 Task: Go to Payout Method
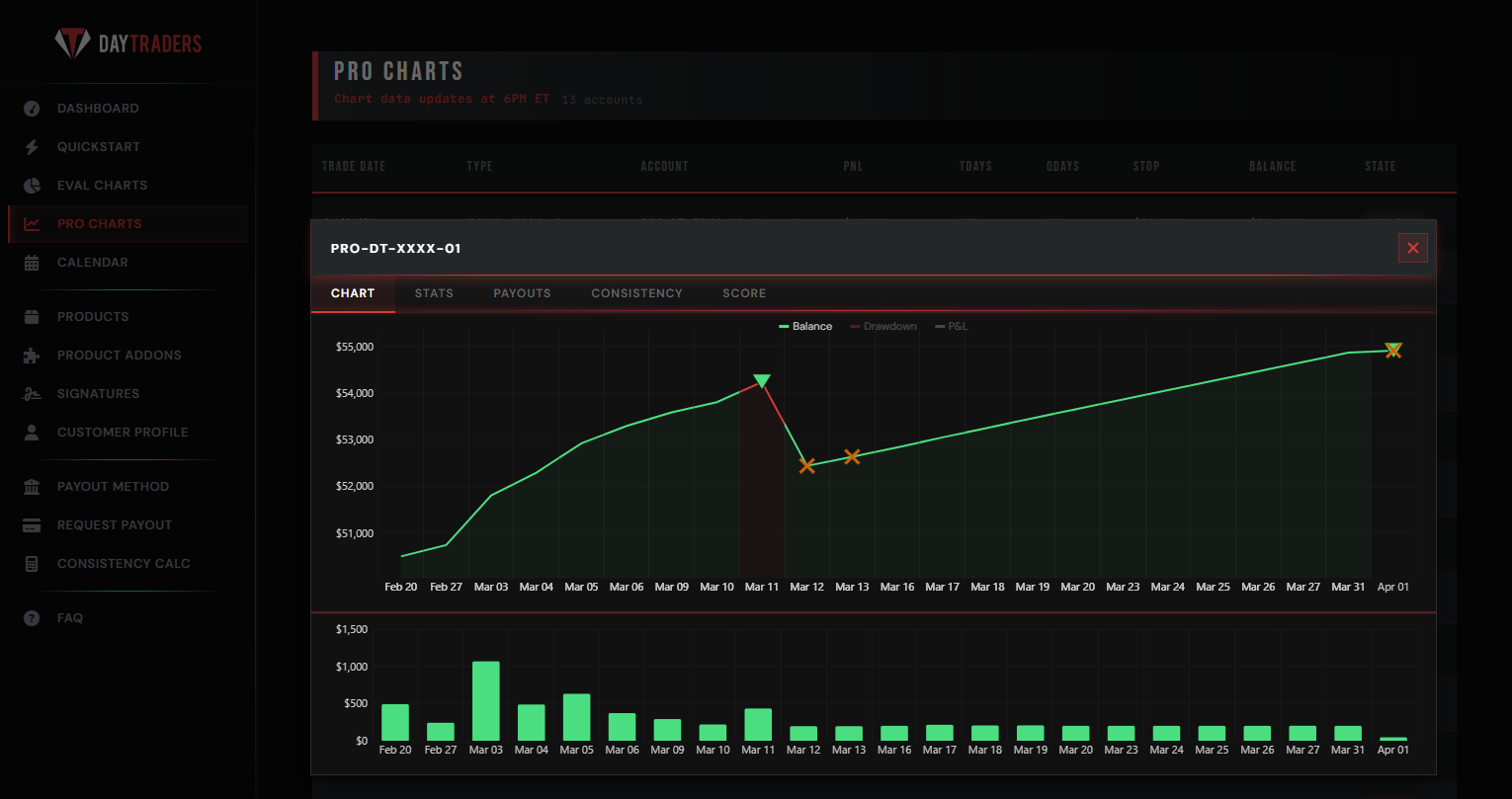coord(113,487)
